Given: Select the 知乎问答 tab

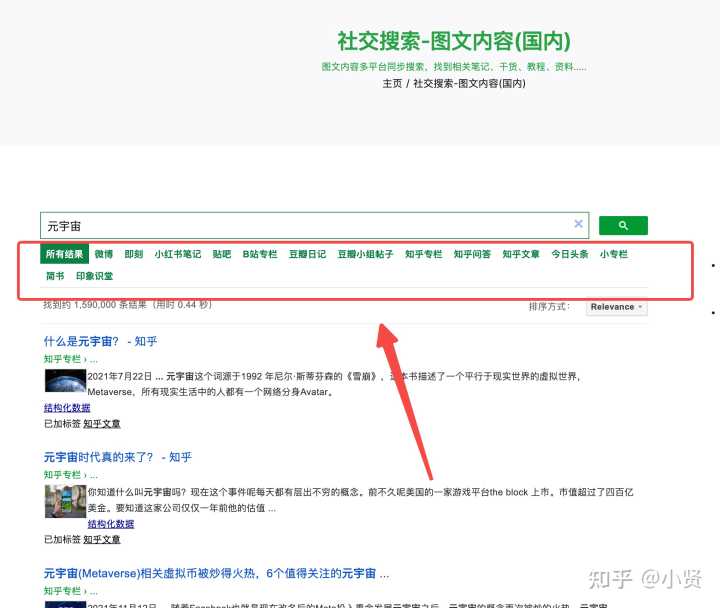Looking at the screenshot, I should (472, 254).
